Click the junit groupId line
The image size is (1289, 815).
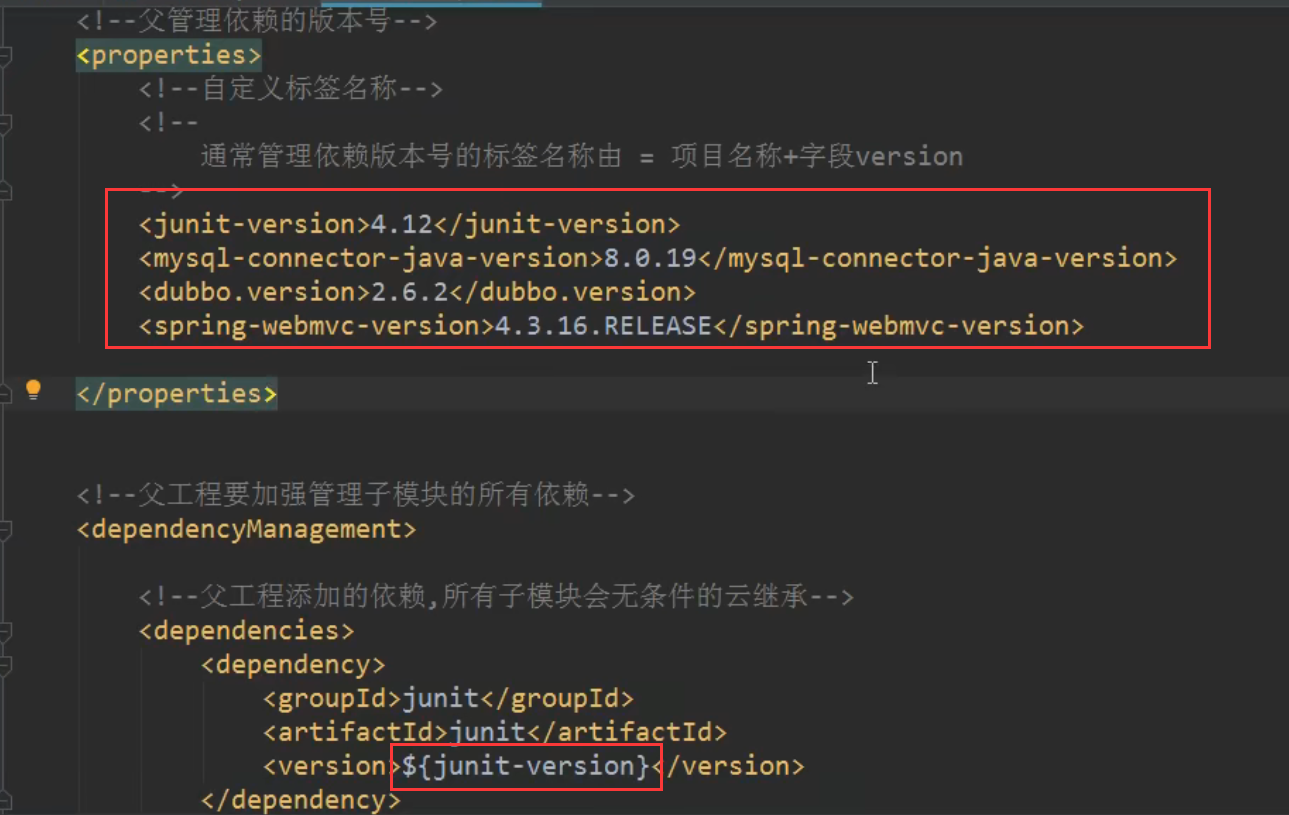click(x=448, y=698)
